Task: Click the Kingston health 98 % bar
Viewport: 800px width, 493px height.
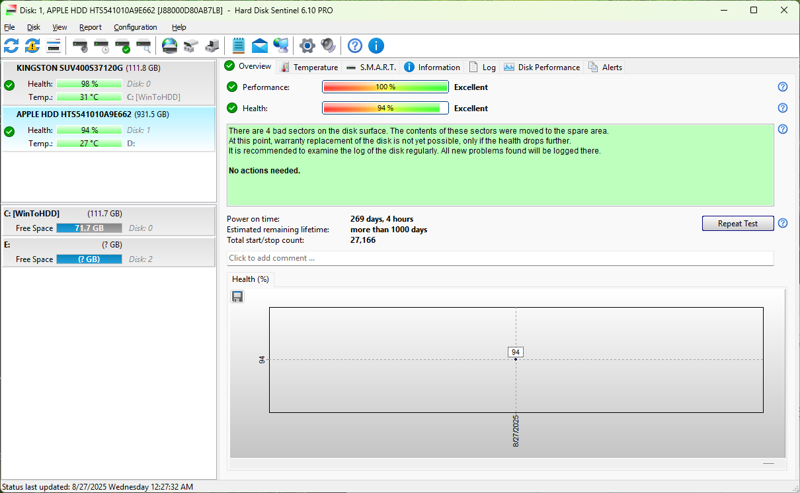Action: click(x=89, y=84)
